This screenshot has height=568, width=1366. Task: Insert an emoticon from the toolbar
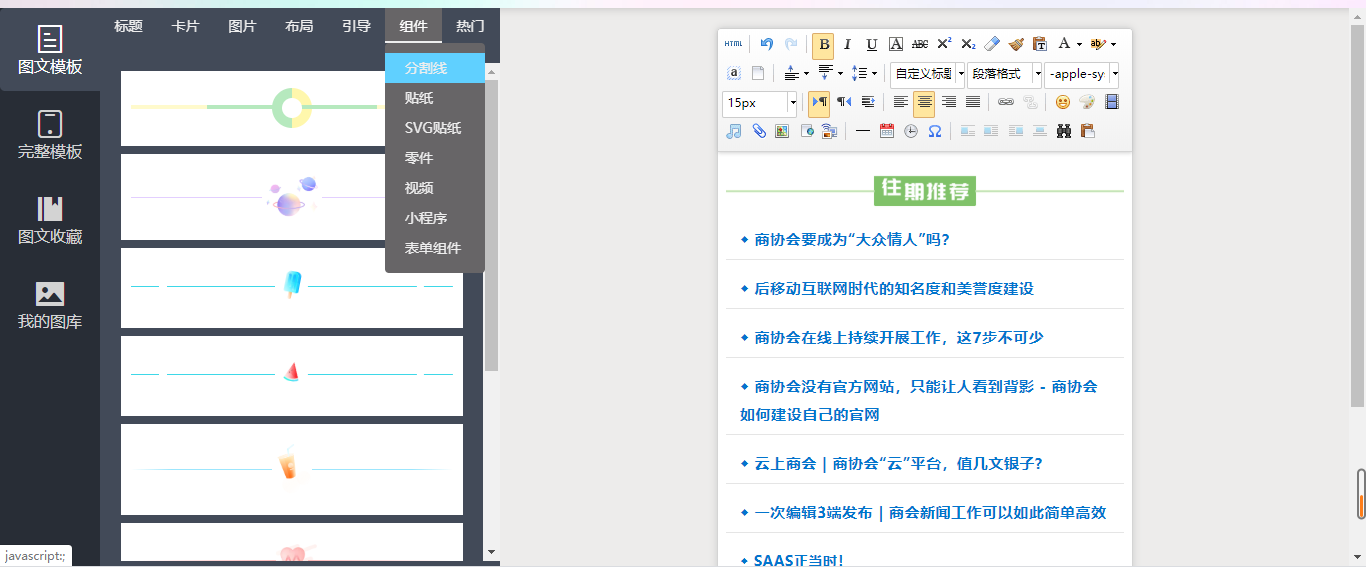(x=1063, y=102)
